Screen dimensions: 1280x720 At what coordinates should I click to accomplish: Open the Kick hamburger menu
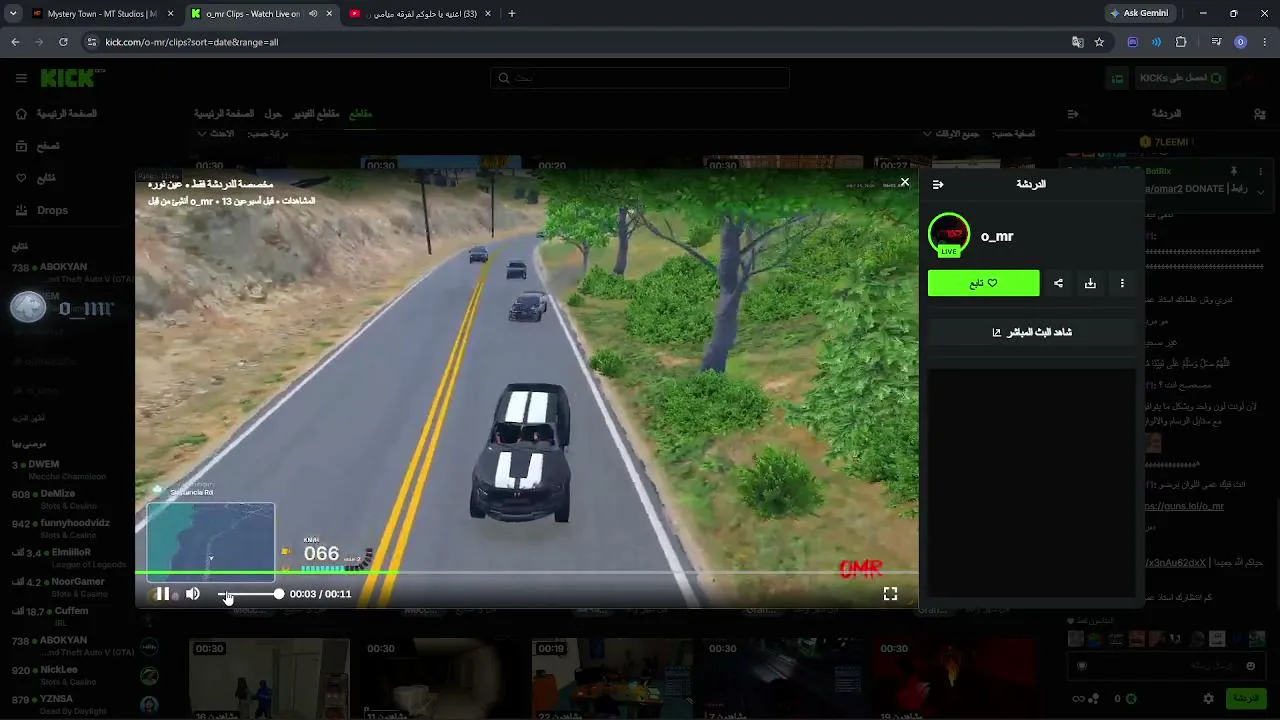click(21, 78)
